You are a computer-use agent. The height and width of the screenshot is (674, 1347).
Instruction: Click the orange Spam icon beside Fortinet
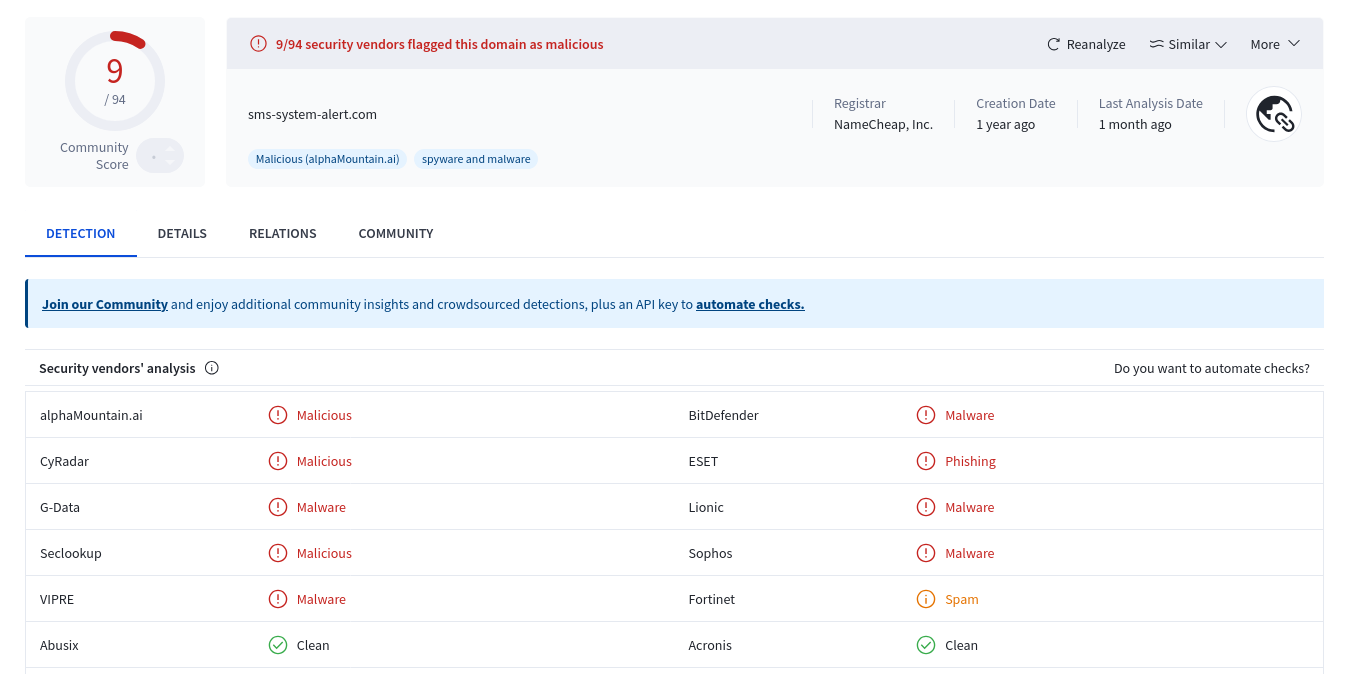coord(925,599)
